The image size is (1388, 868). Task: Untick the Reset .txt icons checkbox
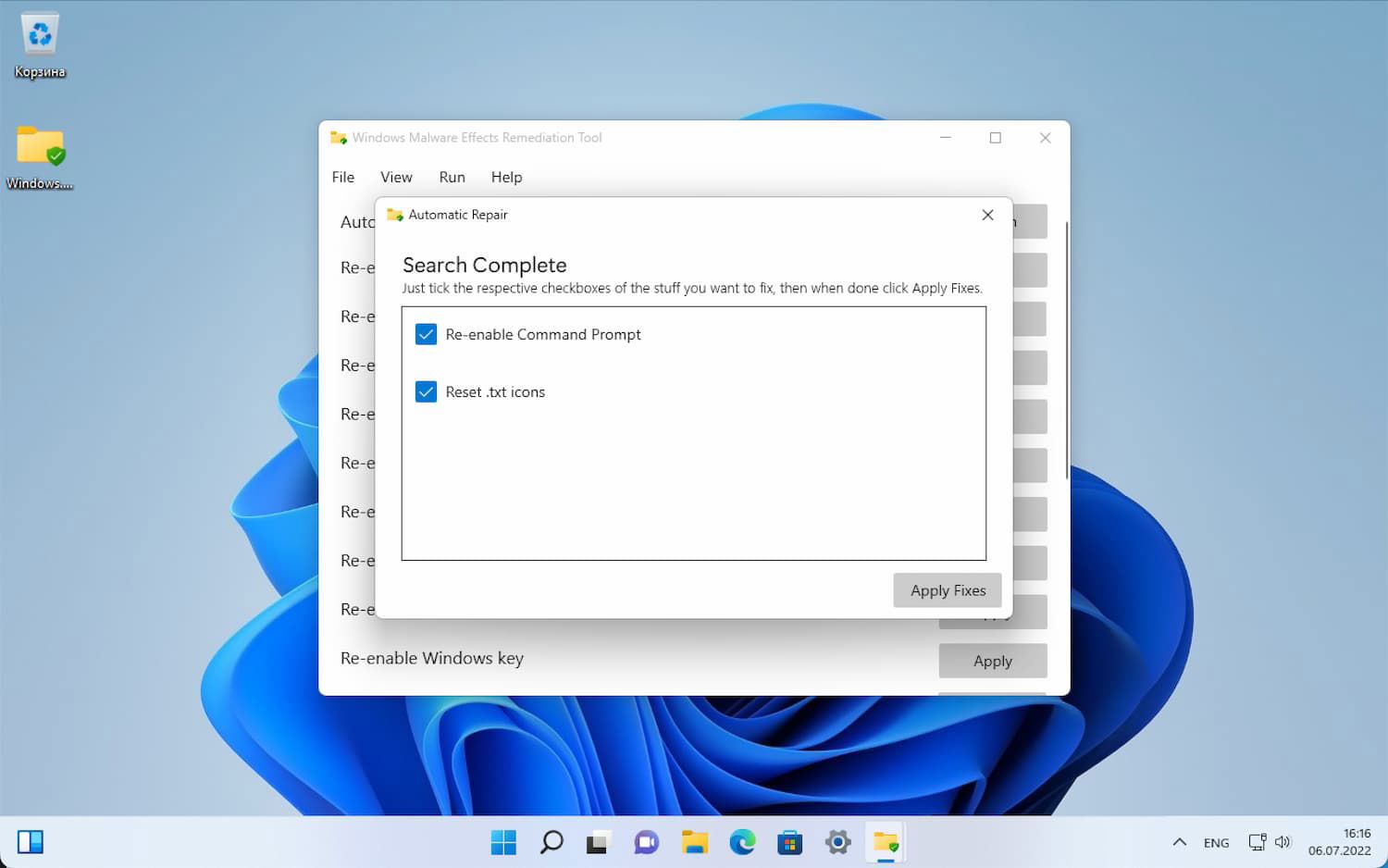coord(426,391)
